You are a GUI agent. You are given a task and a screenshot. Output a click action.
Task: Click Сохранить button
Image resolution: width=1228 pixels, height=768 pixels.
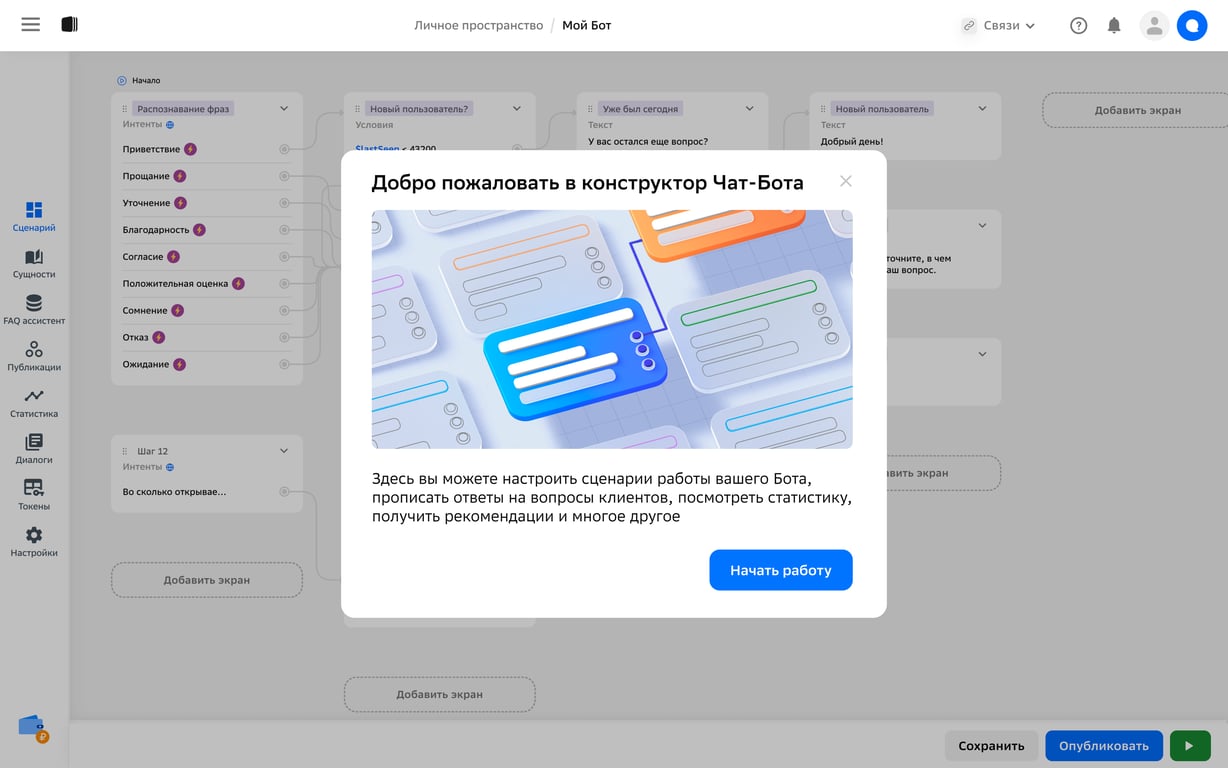(991, 745)
